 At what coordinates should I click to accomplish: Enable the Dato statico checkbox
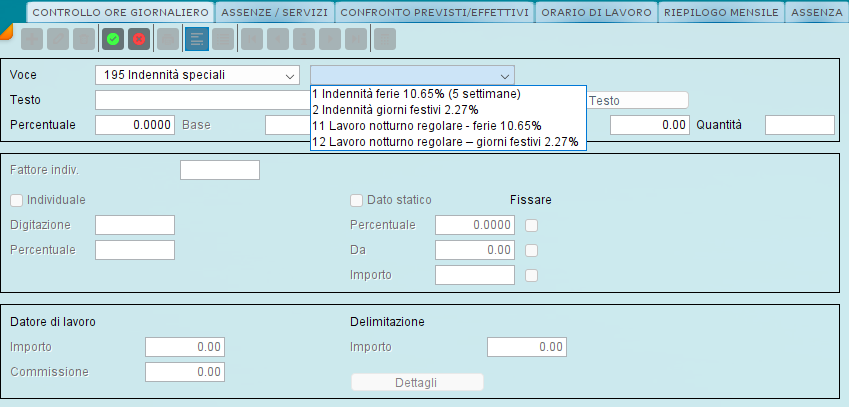[356, 200]
